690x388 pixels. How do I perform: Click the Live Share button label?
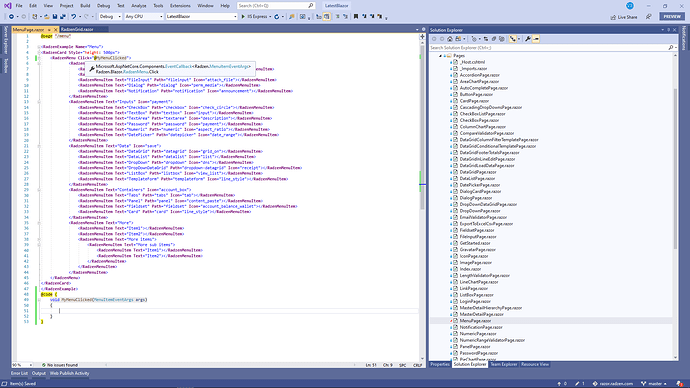coord(628,17)
